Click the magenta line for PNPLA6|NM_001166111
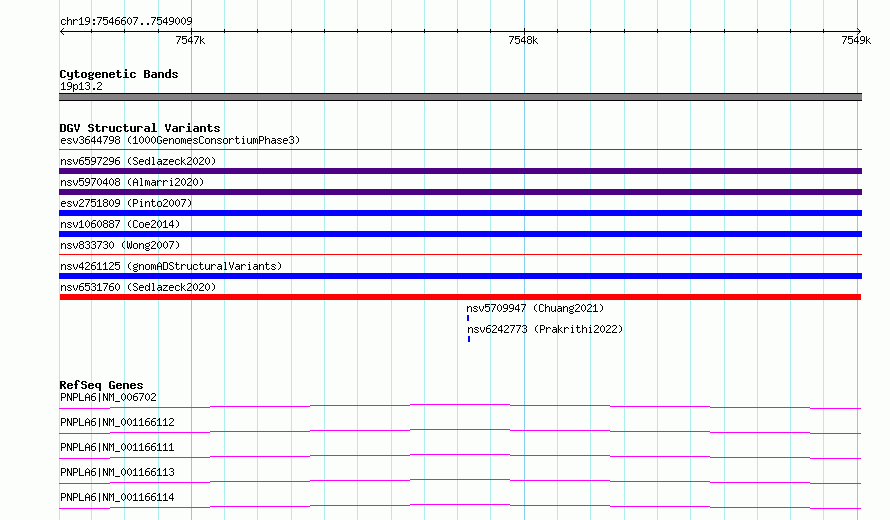 (x=460, y=456)
